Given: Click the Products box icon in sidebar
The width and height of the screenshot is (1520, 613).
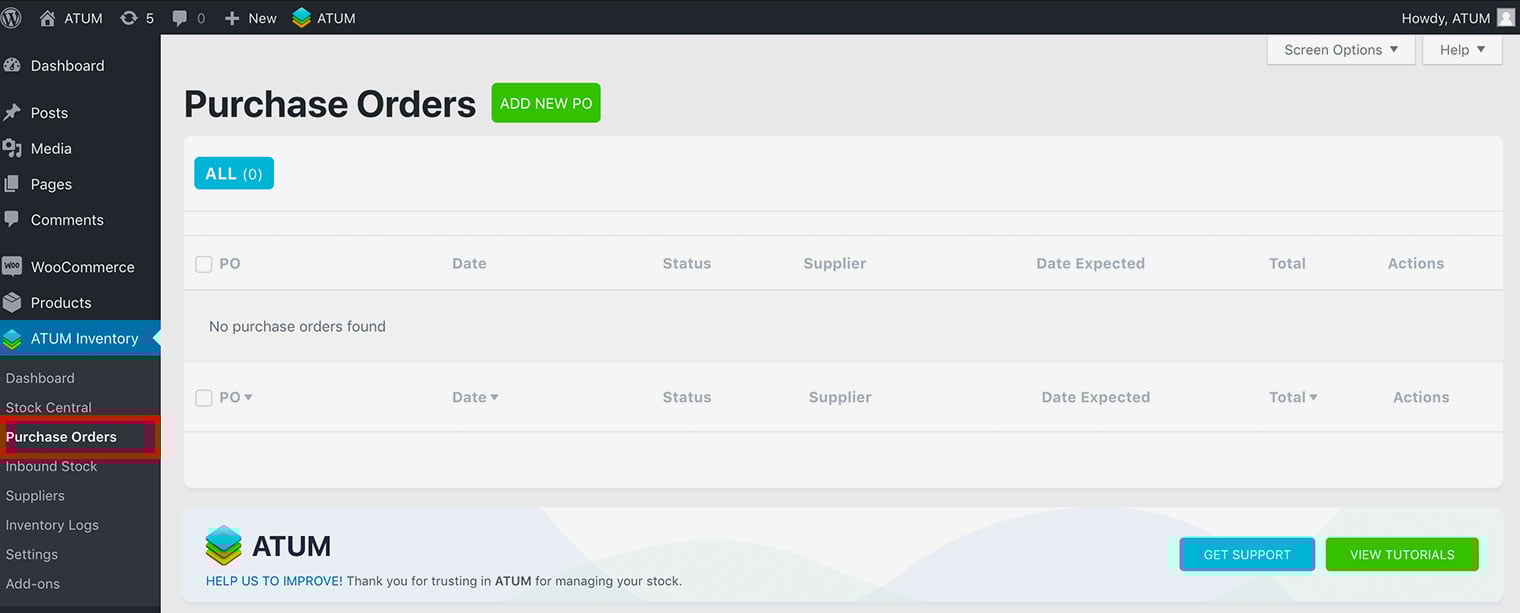Looking at the screenshot, I should tap(12, 303).
